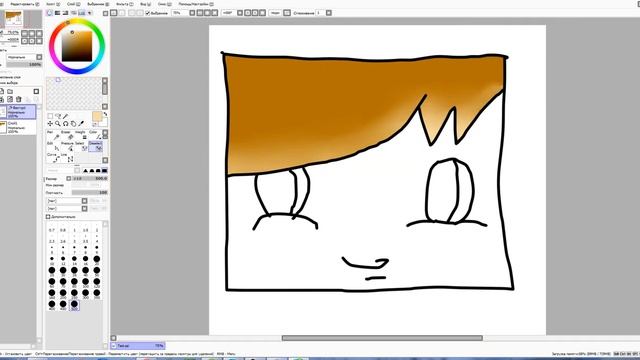Select the eyedropper tool

click(81, 124)
